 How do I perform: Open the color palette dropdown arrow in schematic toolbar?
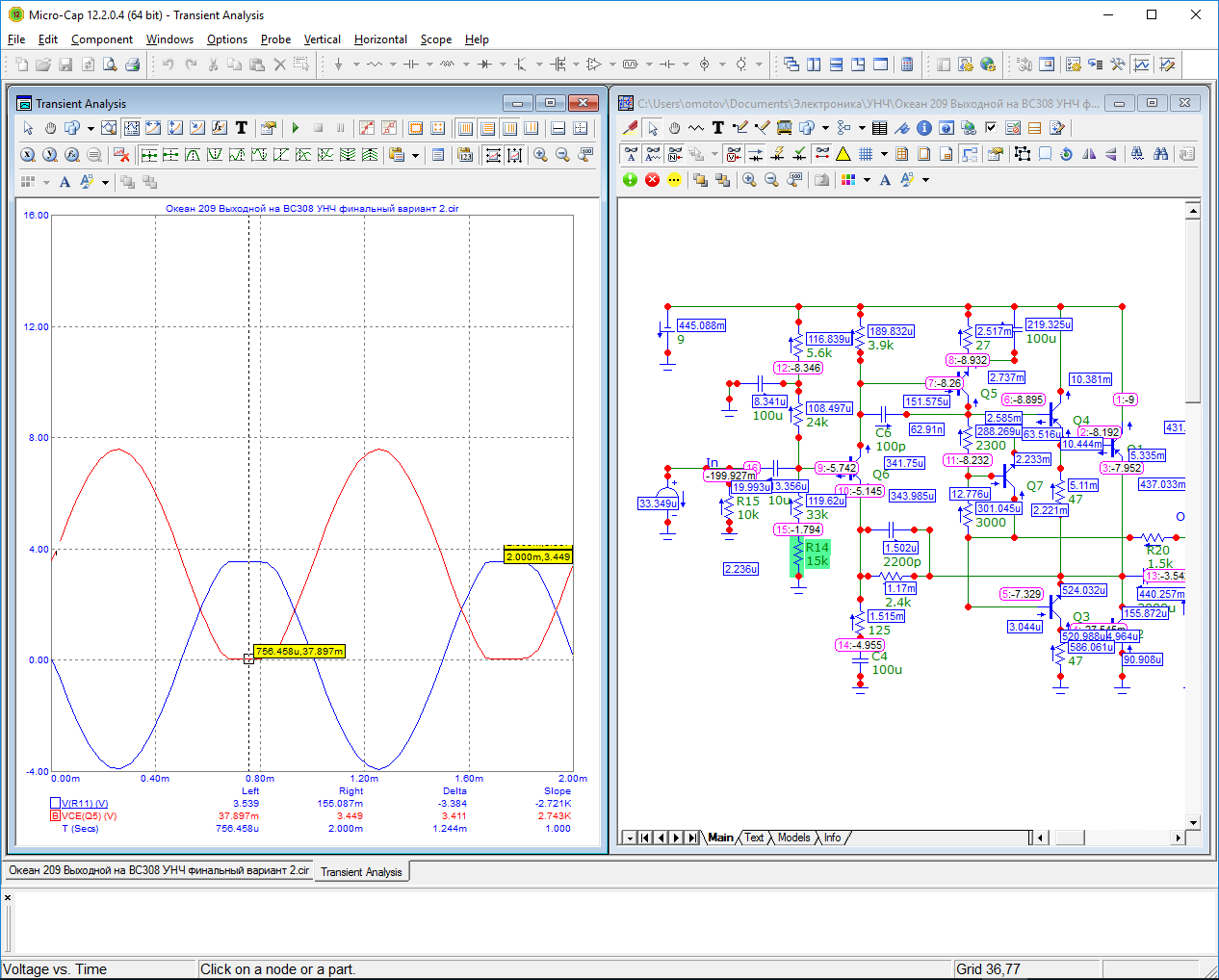(866, 180)
